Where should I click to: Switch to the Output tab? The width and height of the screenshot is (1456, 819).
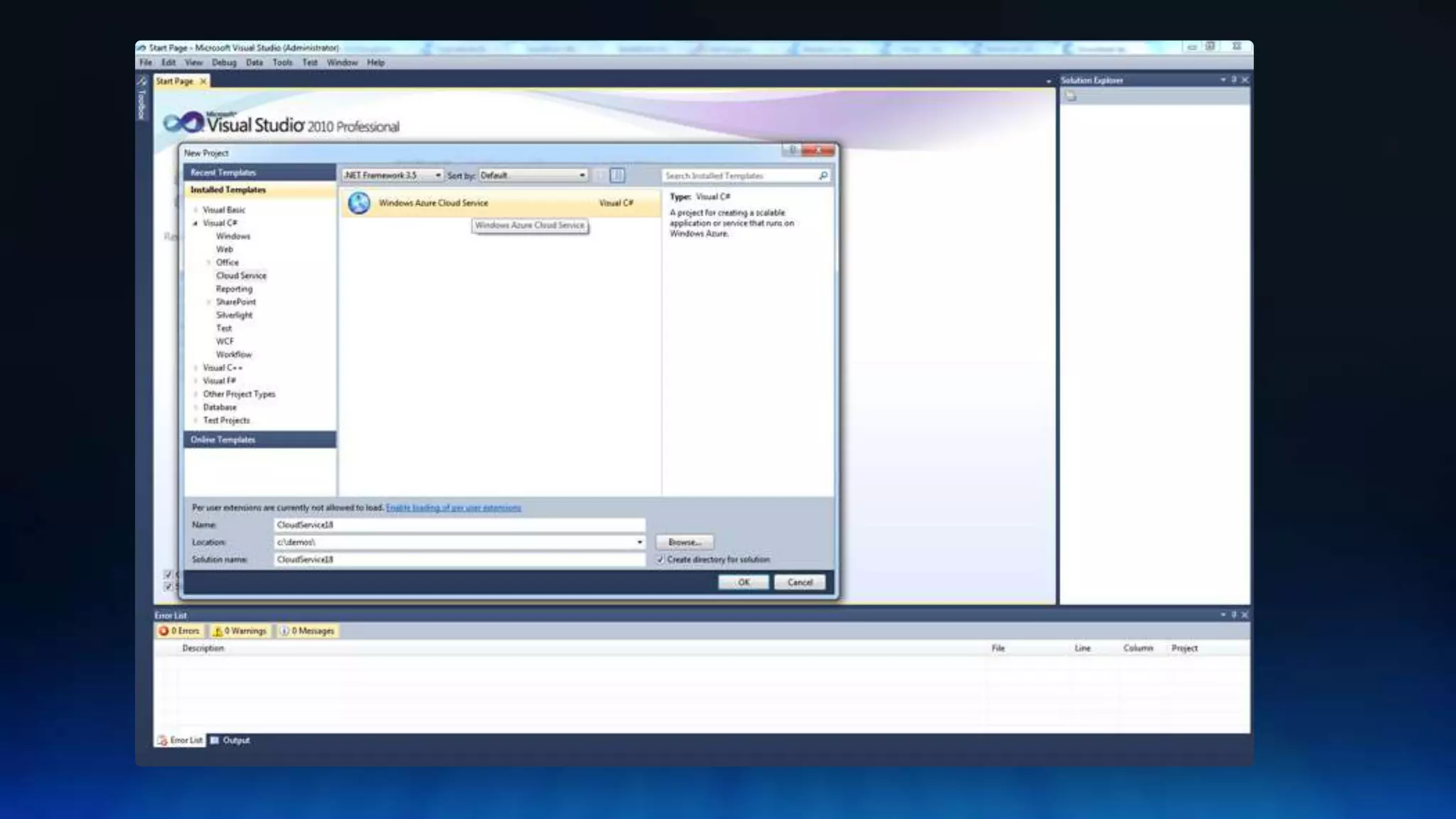click(230, 741)
